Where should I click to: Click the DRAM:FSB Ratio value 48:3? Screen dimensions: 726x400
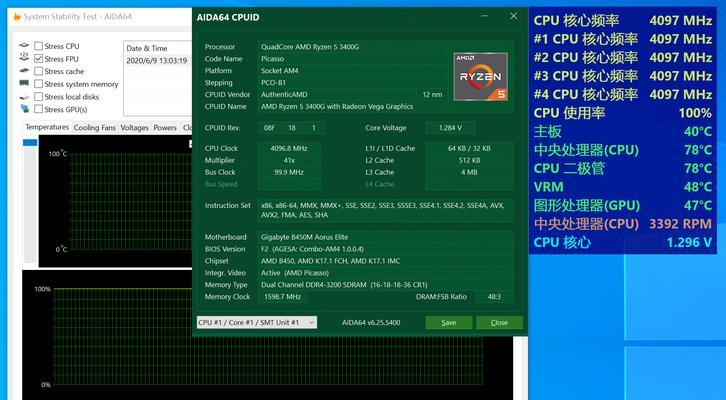point(494,297)
